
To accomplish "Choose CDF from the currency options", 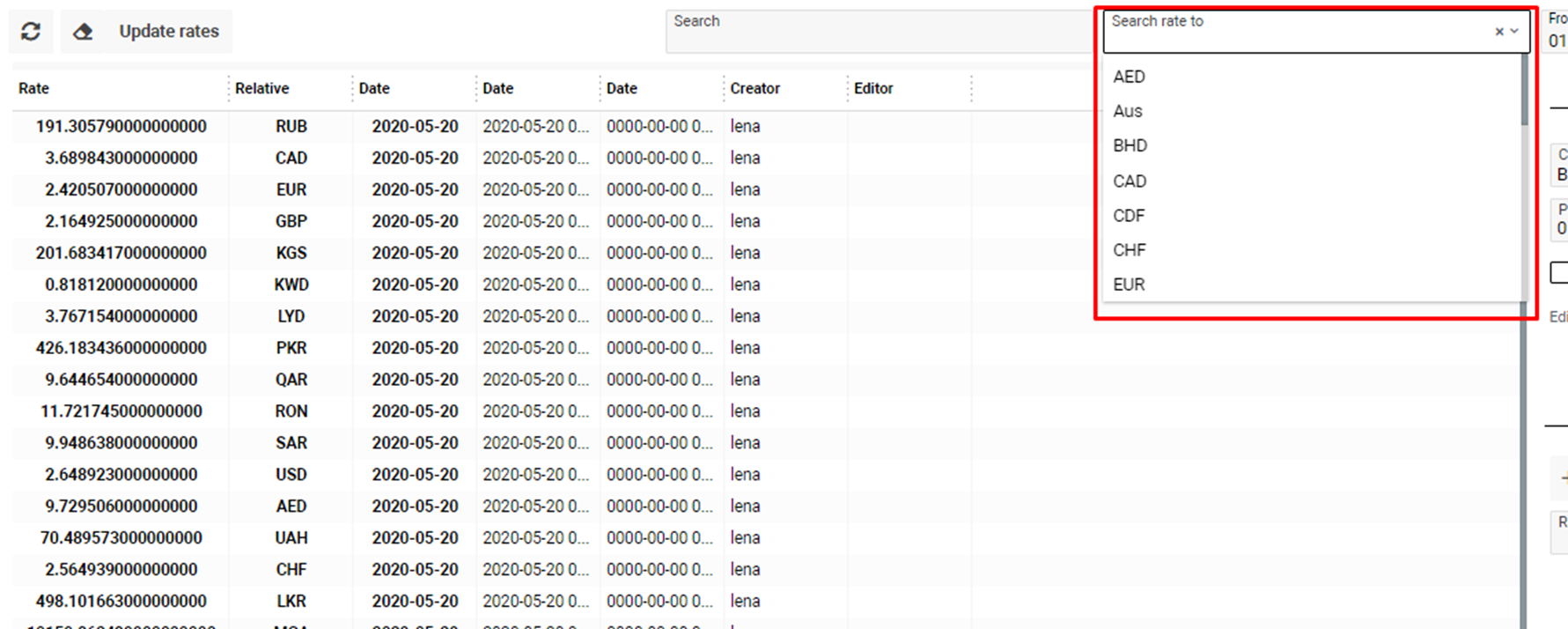I will 1129,215.
